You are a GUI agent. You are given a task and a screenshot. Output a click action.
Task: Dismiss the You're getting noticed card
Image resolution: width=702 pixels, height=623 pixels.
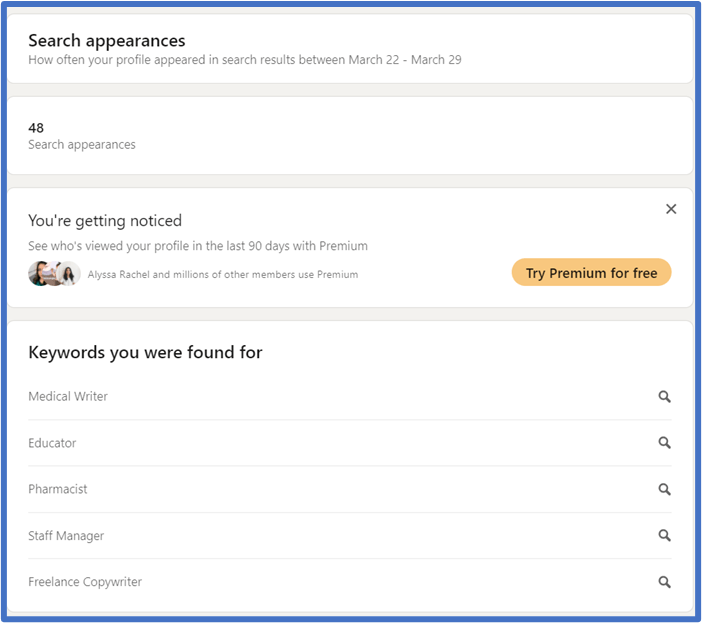click(671, 209)
